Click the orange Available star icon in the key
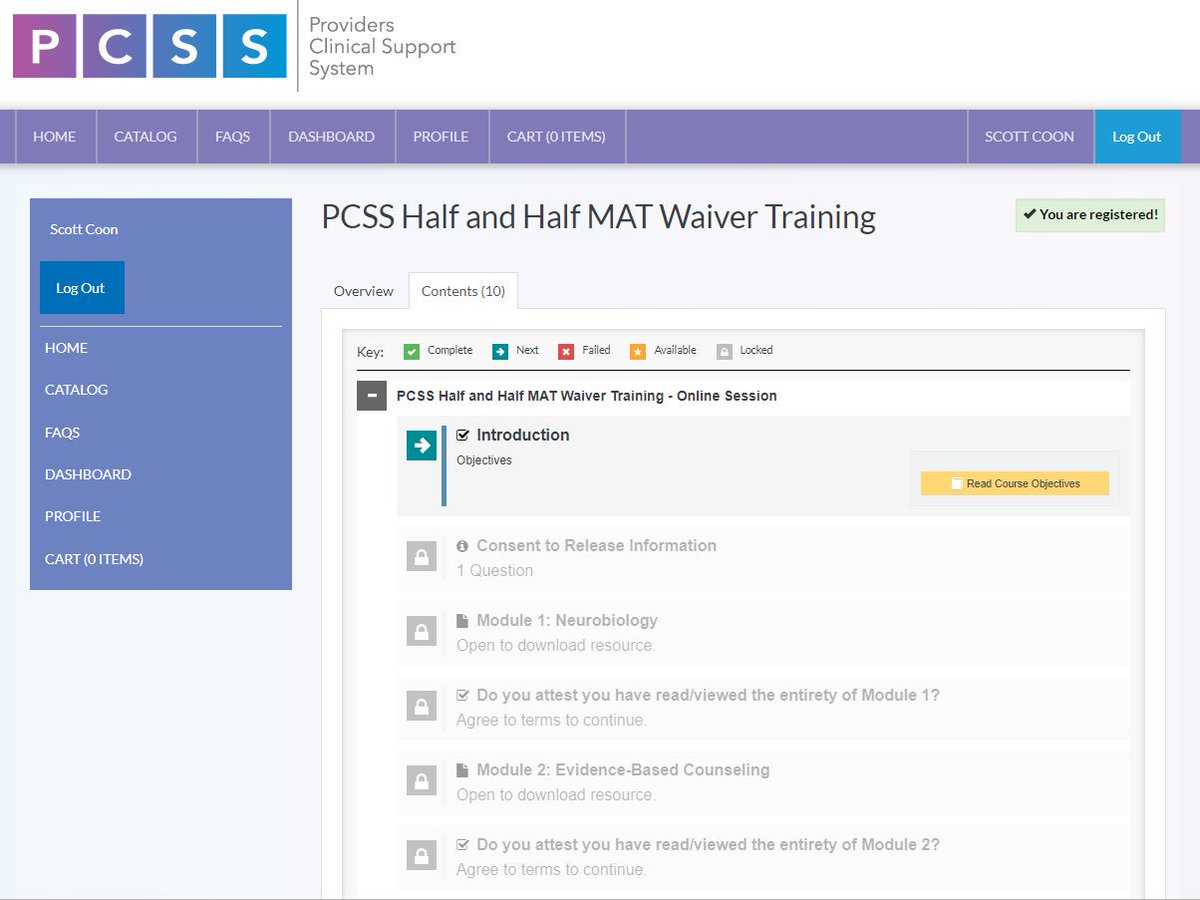Screen dimensions: 1200x900 pos(638,351)
